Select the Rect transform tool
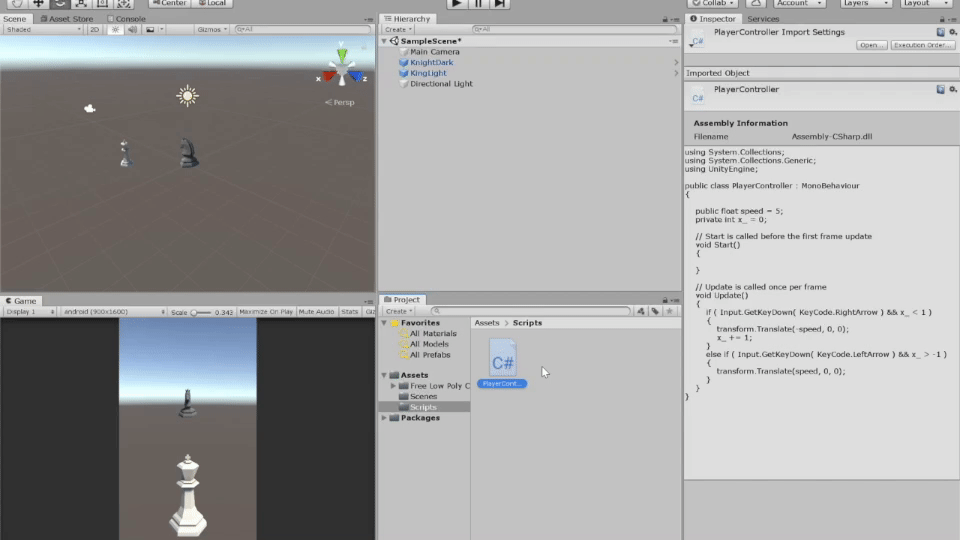The height and width of the screenshot is (540, 960). 103,3
